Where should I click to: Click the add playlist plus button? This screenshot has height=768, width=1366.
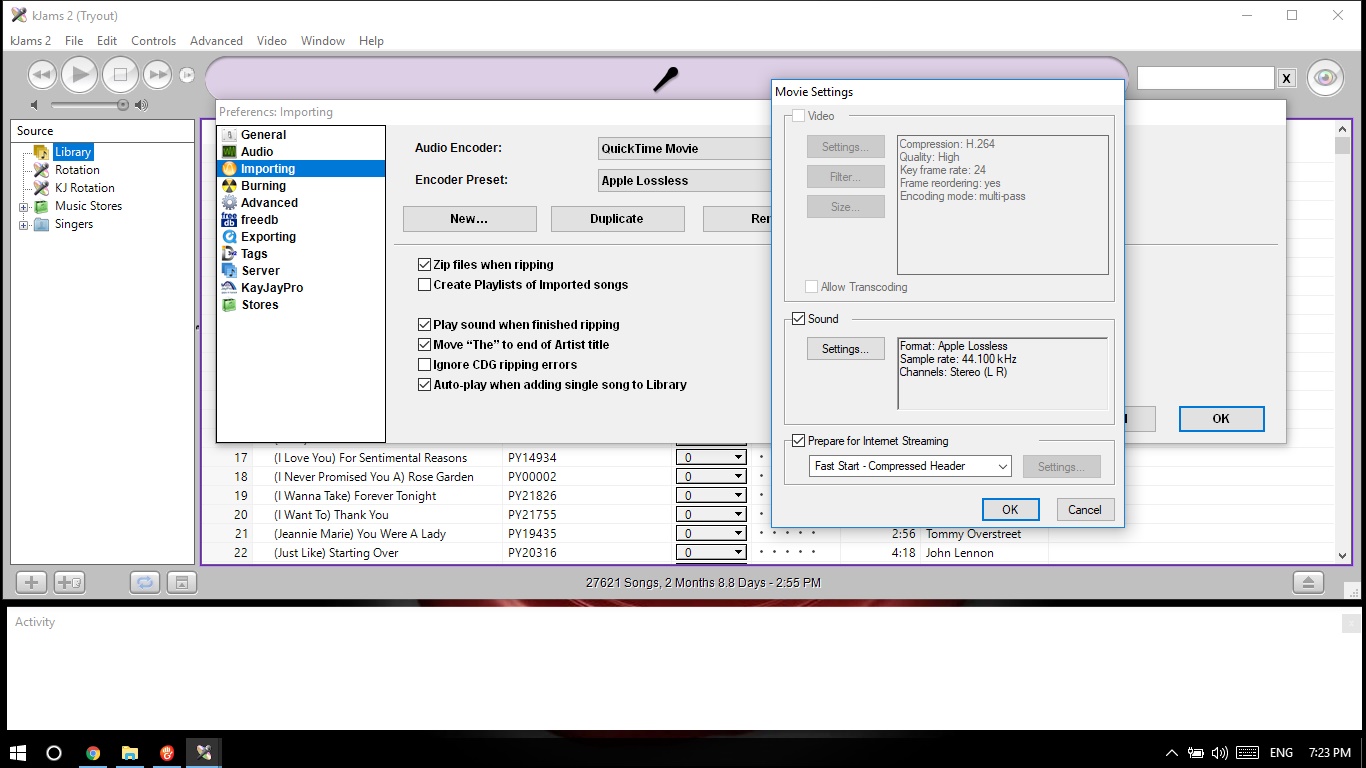(31, 582)
